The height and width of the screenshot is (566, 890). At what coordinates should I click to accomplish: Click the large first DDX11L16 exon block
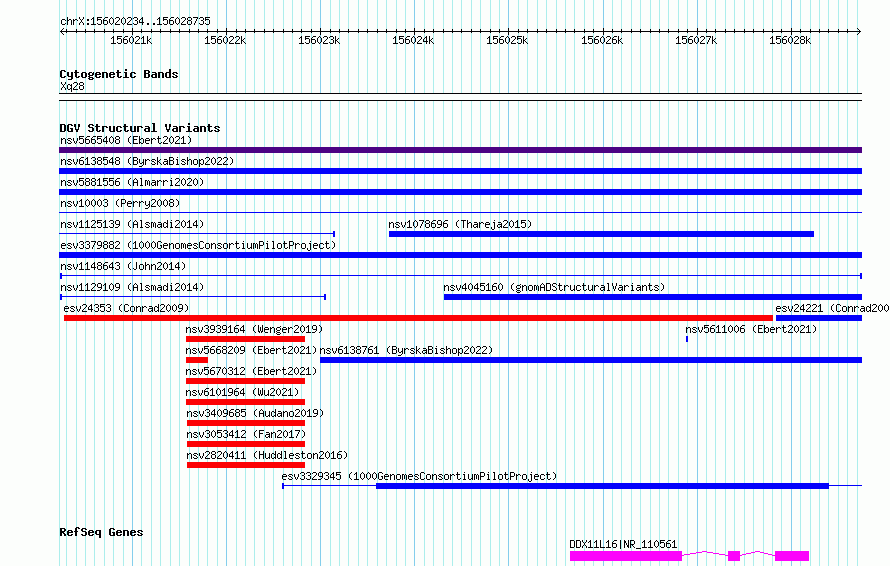[625, 556]
